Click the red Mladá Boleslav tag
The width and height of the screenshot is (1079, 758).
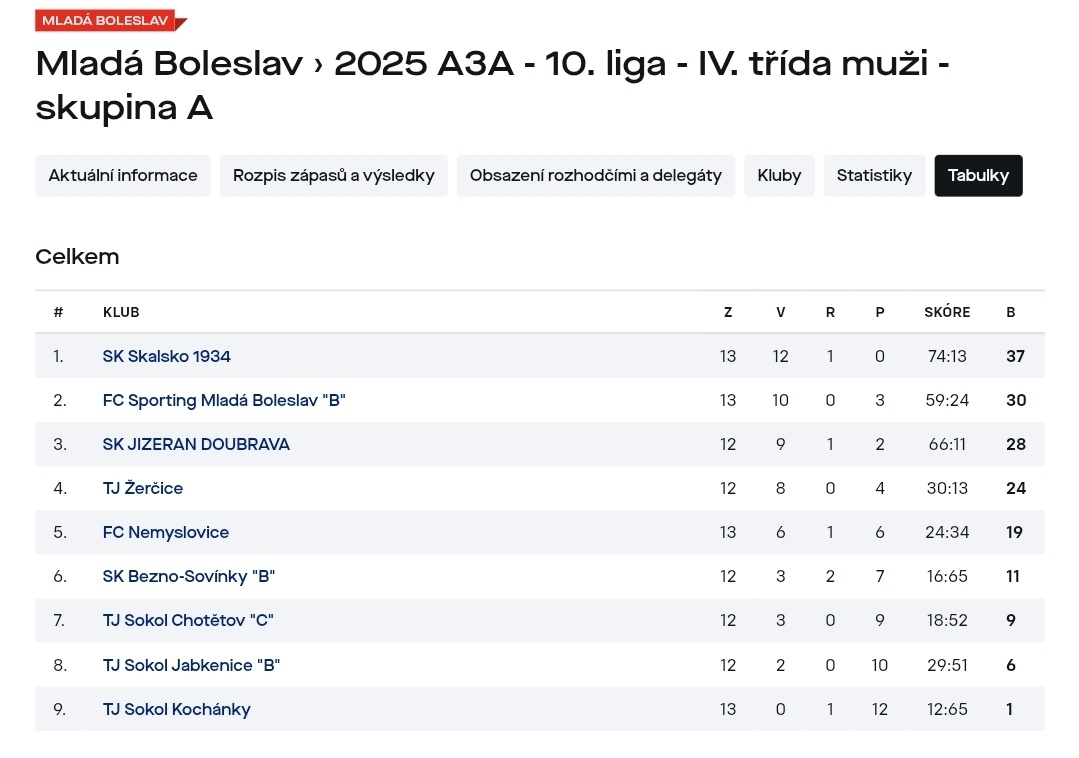point(104,20)
